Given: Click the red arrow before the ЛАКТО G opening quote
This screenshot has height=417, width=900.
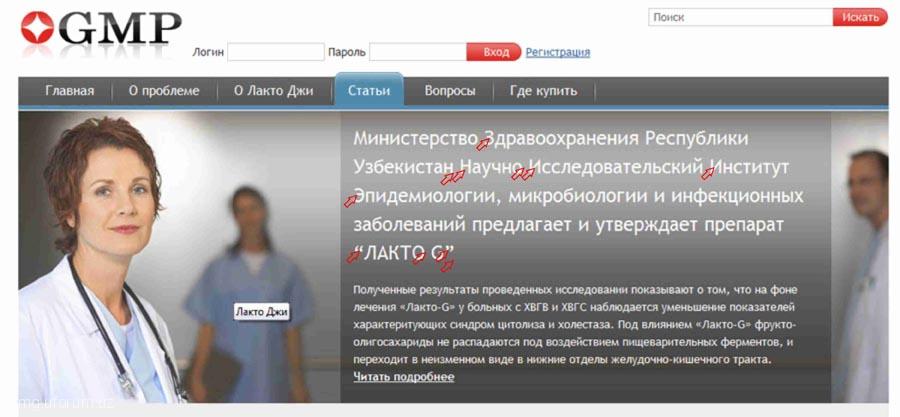Looking at the screenshot, I should pos(352,256).
